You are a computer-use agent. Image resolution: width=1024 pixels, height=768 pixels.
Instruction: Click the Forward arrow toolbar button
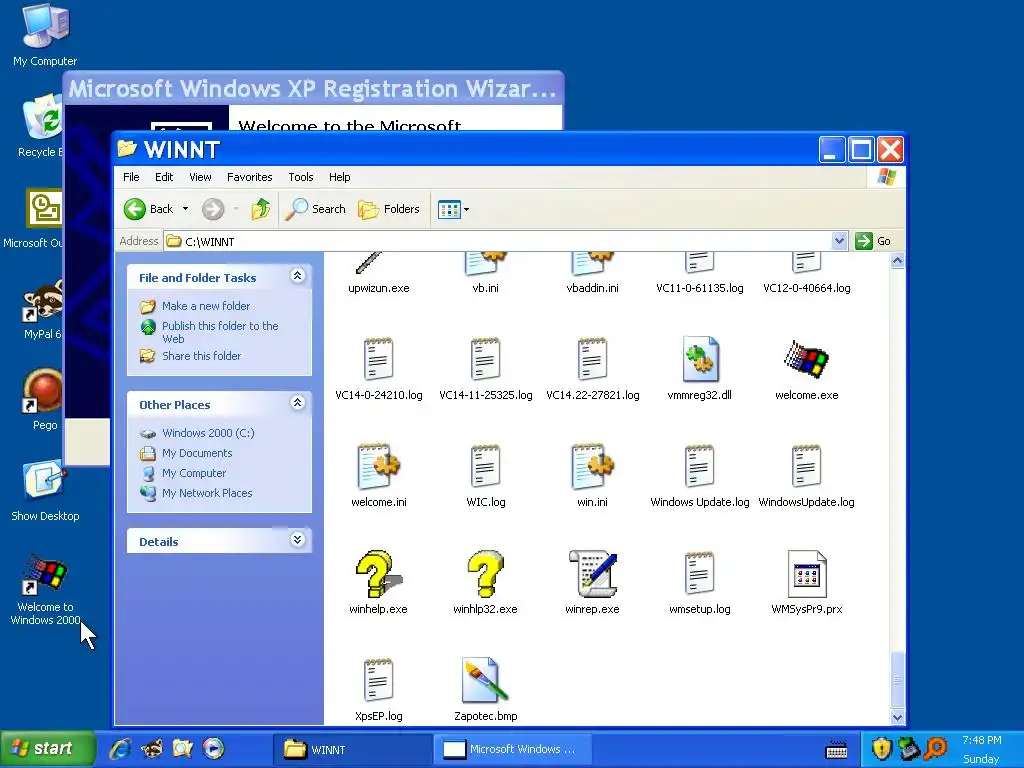[213, 209]
